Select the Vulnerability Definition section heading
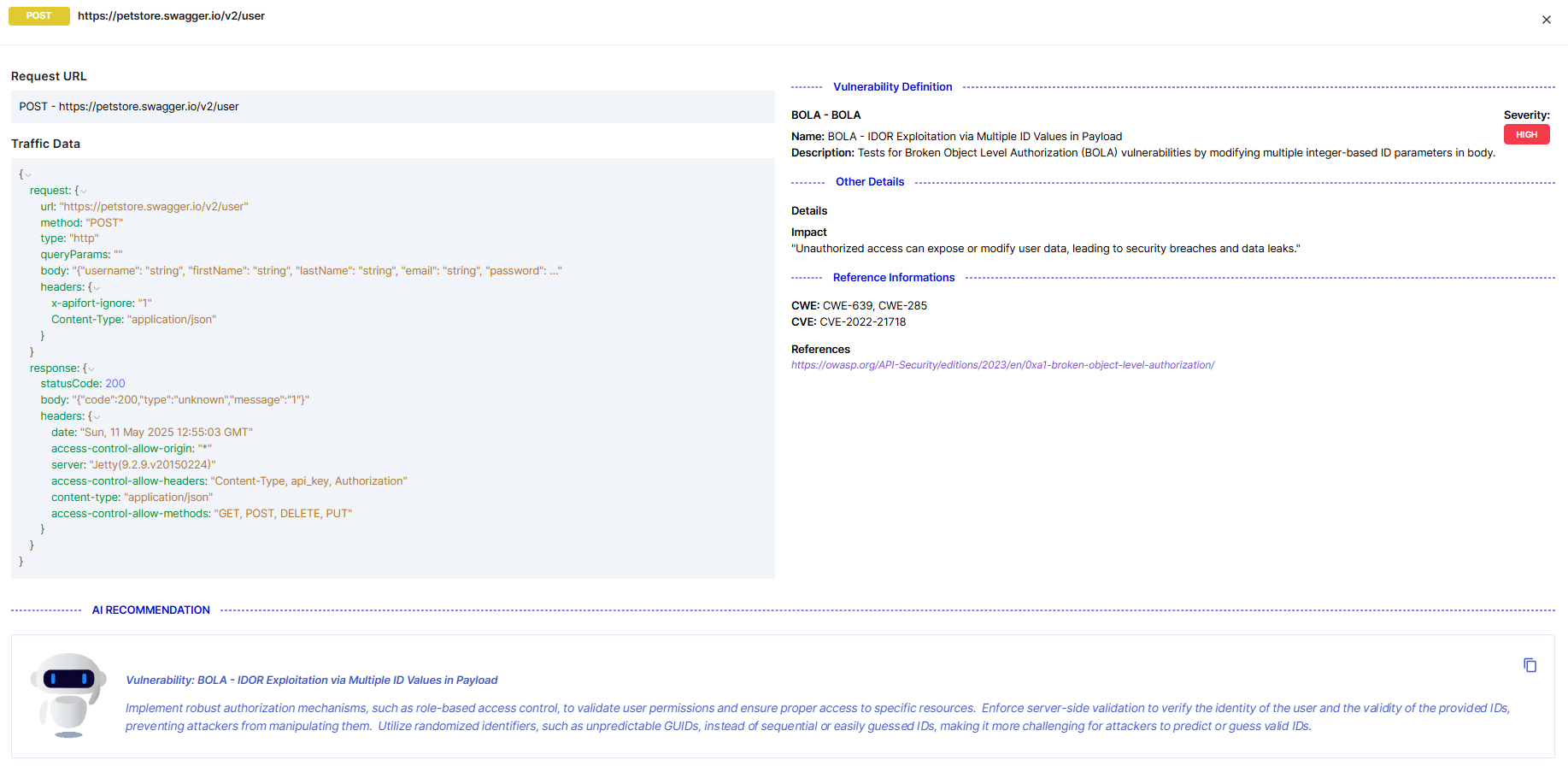 pos(892,87)
